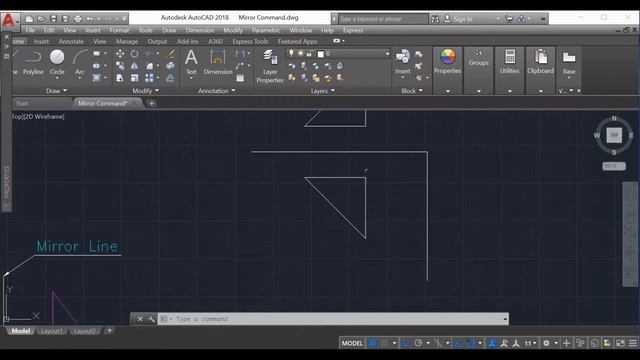Select the Array tool in Modify panel
Viewport: 640px width, 360px height.
point(149,78)
